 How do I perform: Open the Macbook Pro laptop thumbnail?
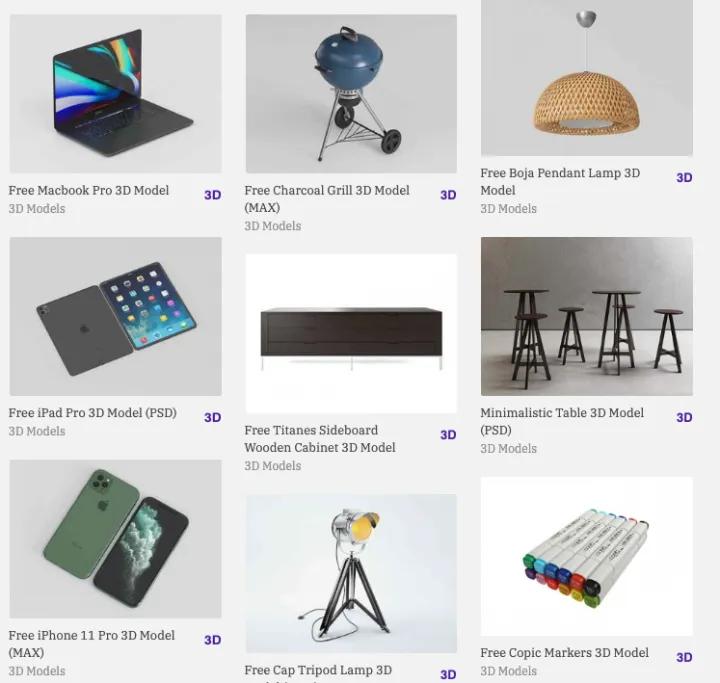click(116, 94)
